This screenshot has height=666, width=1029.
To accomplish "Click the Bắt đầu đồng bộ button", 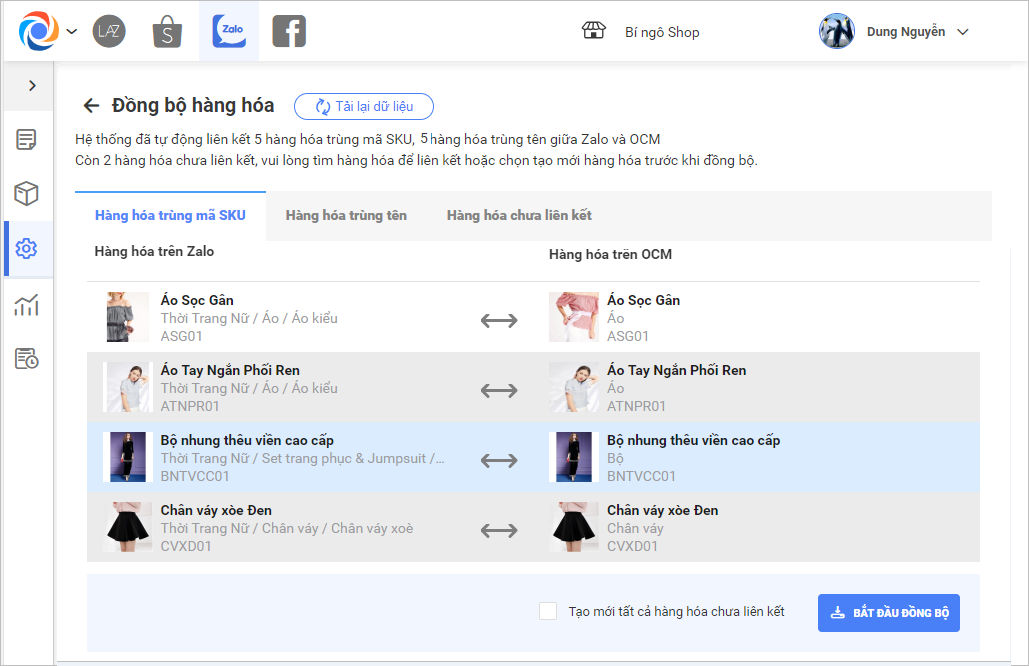I will pyautogui.click(x=888, y=612).
